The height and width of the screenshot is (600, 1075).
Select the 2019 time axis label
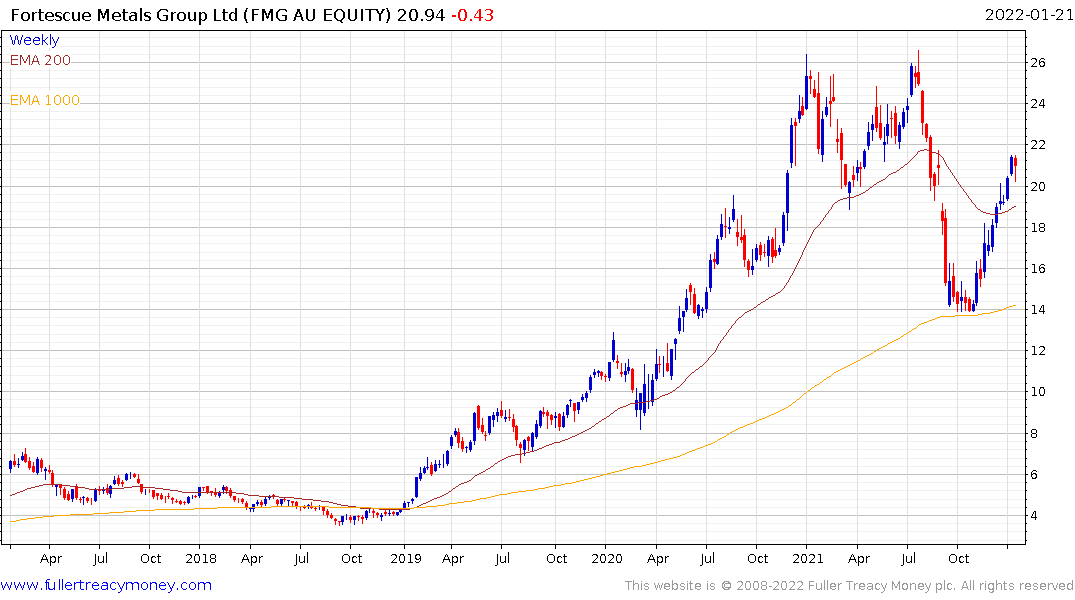(406, 559)
